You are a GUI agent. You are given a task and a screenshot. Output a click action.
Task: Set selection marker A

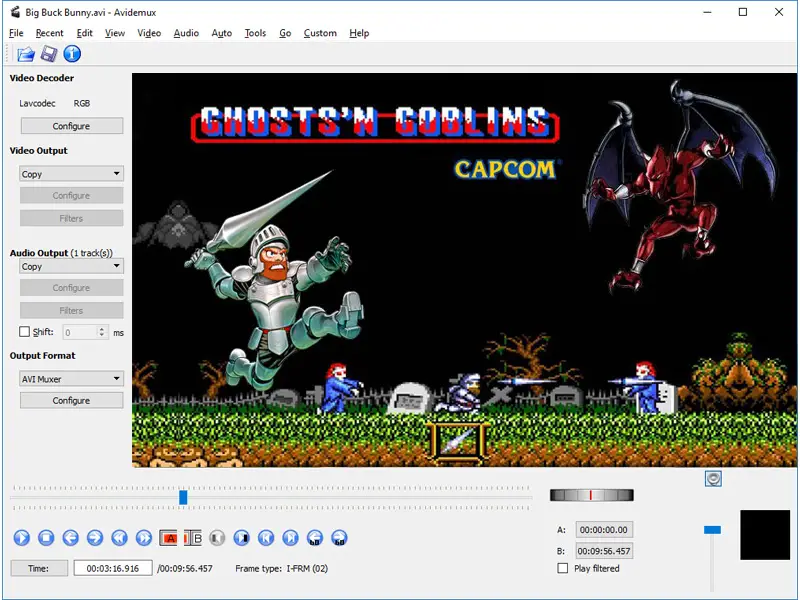[x=168, y=538]
